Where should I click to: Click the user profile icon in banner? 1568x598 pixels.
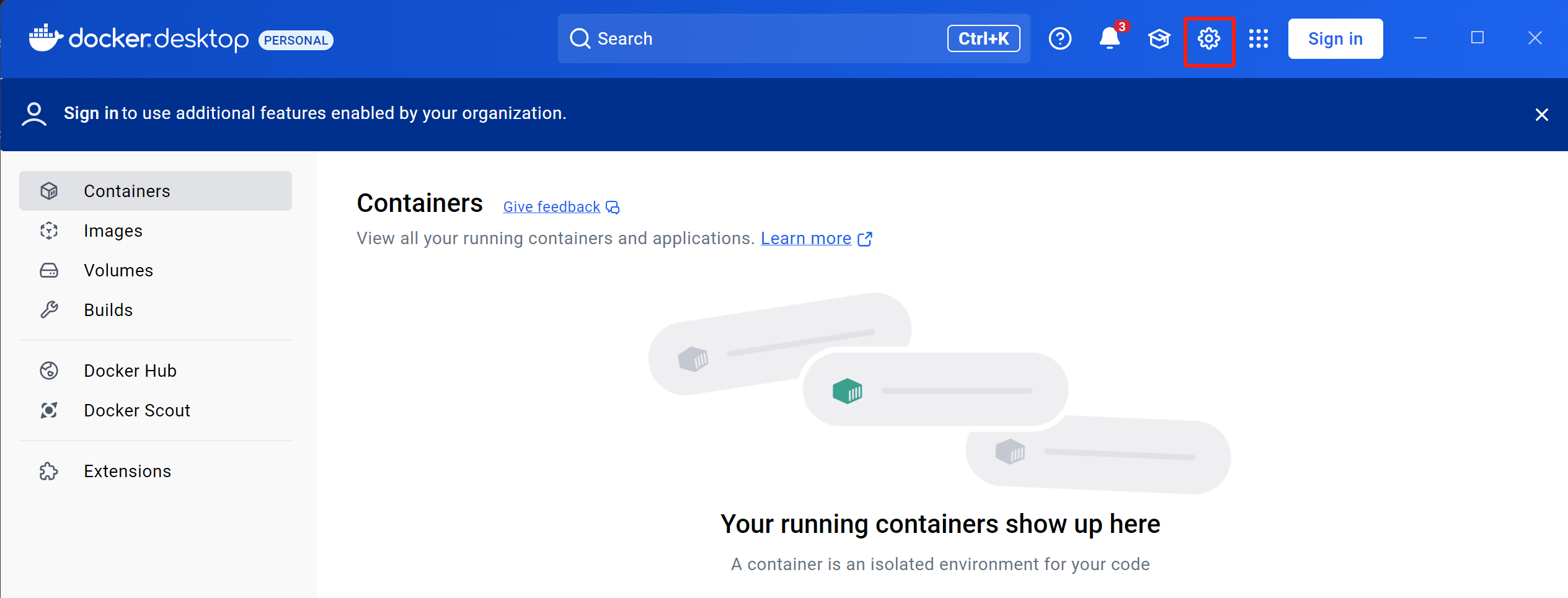pos(34,114)
